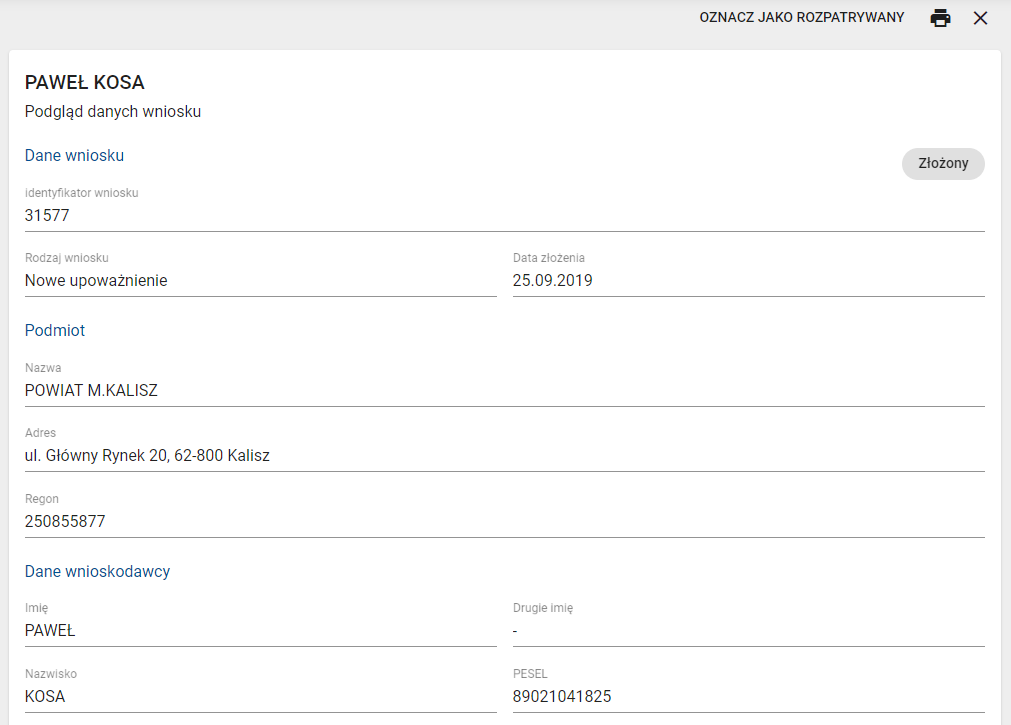
Task: Click the Złożony status chip
Action: 943,164
